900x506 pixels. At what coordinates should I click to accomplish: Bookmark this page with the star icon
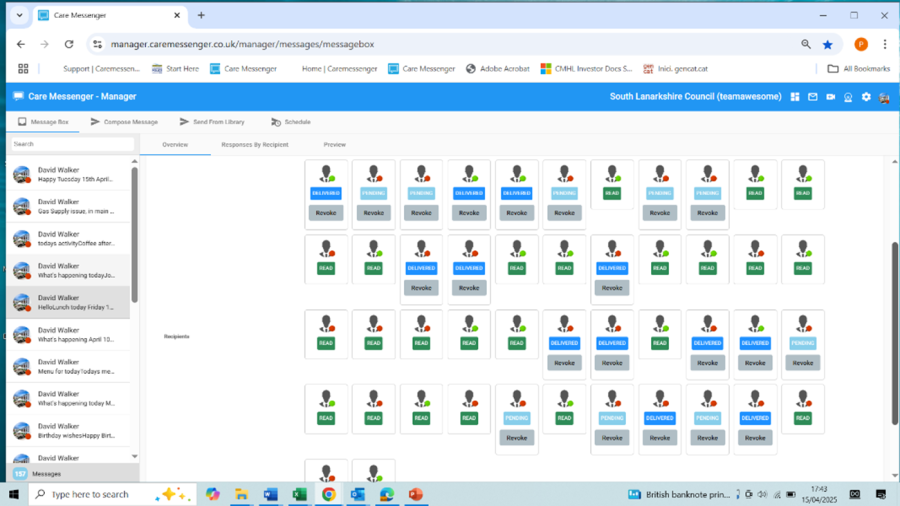(x=828, y=44)
